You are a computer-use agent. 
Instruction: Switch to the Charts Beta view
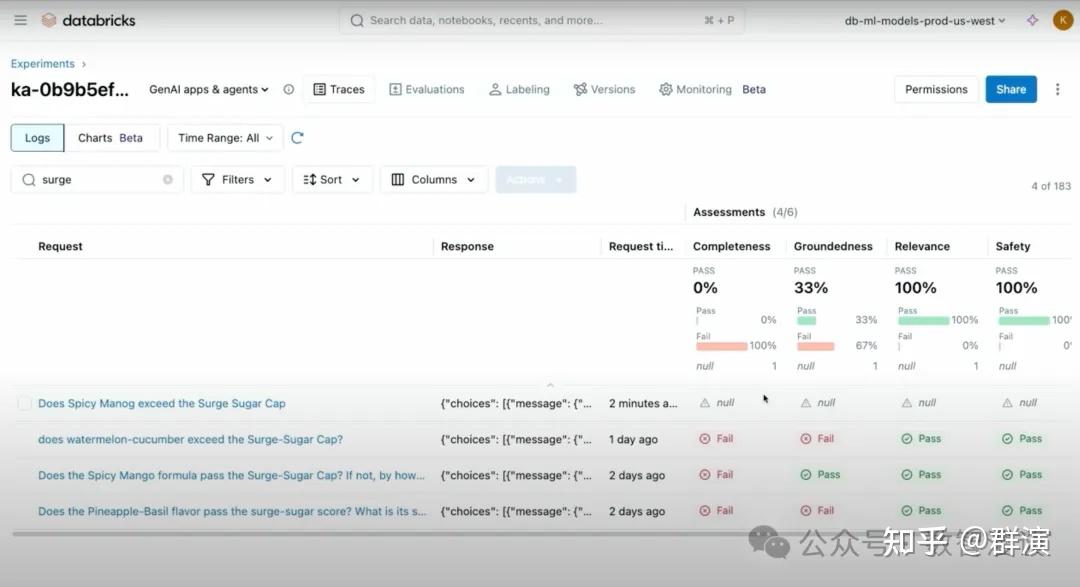tap(110, 138)
